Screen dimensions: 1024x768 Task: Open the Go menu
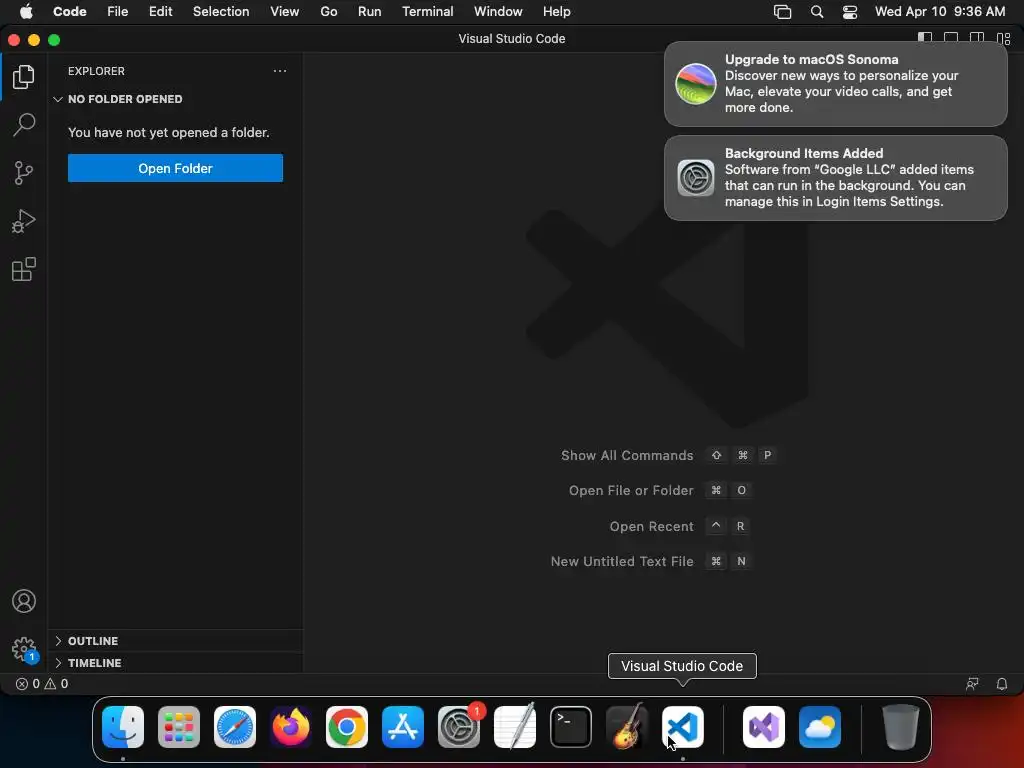coord(328,12)
